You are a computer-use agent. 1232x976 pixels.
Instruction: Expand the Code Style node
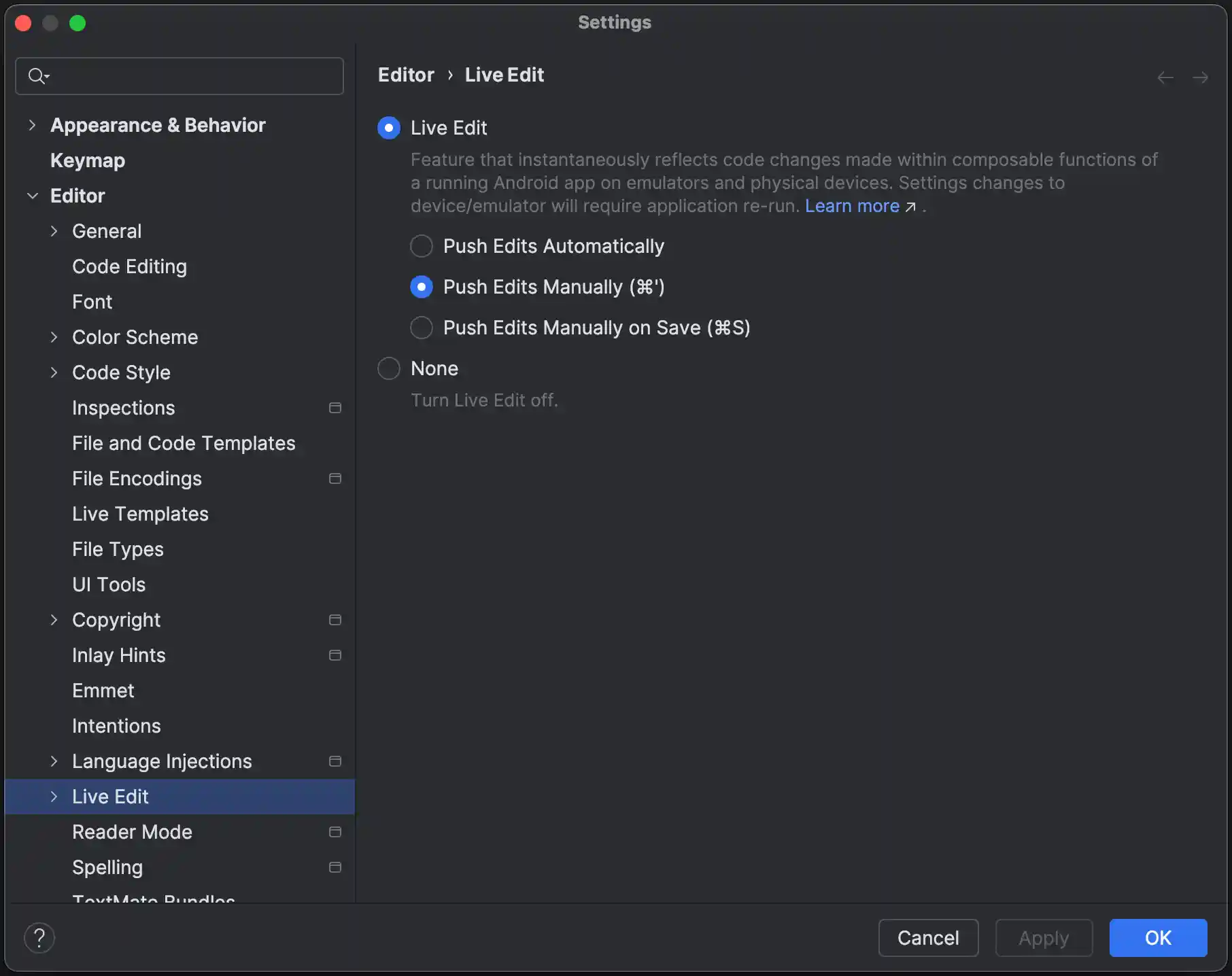[x=54, y=372]
